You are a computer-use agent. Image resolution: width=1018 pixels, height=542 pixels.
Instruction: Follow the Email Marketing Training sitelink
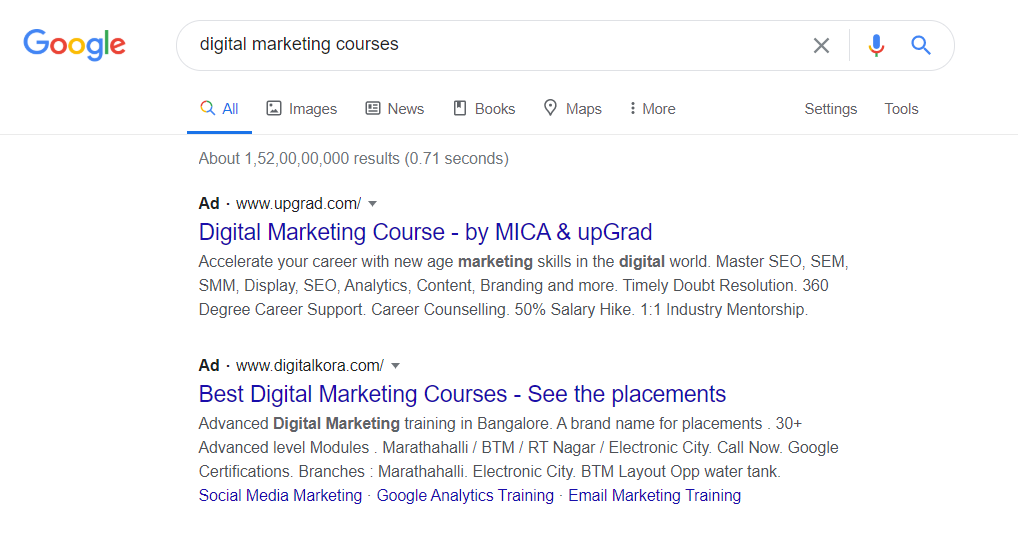coord(654,495)
